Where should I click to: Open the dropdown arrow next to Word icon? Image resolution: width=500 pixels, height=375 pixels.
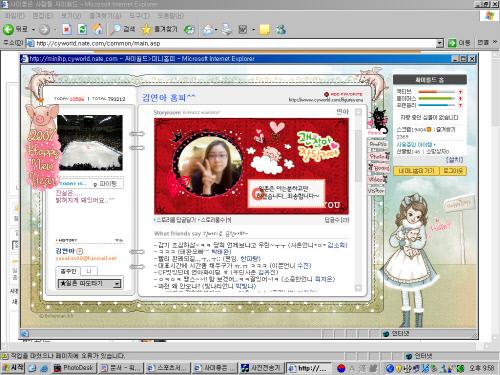coord(253,30)
